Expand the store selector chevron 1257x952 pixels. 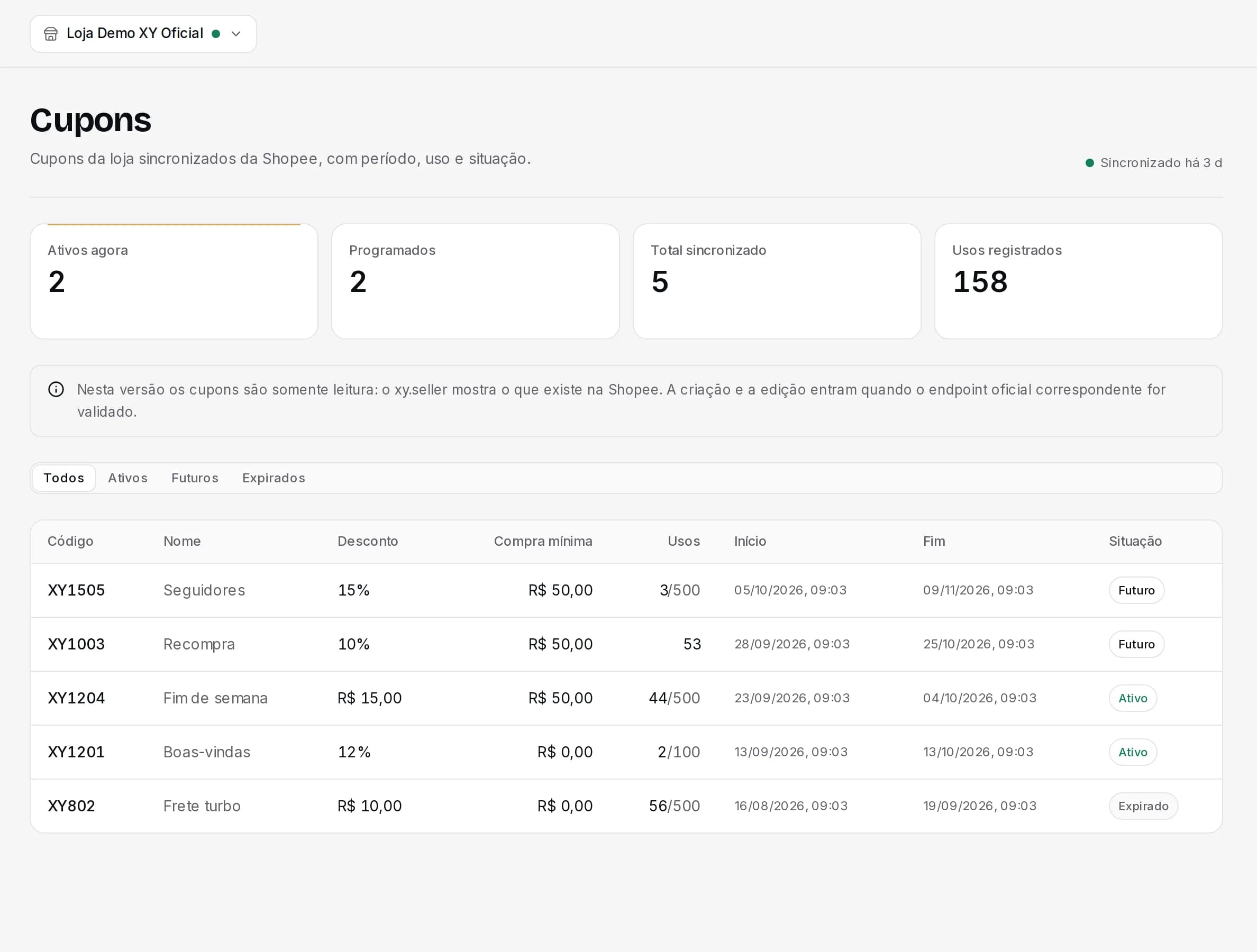click(x=236, y=34)
